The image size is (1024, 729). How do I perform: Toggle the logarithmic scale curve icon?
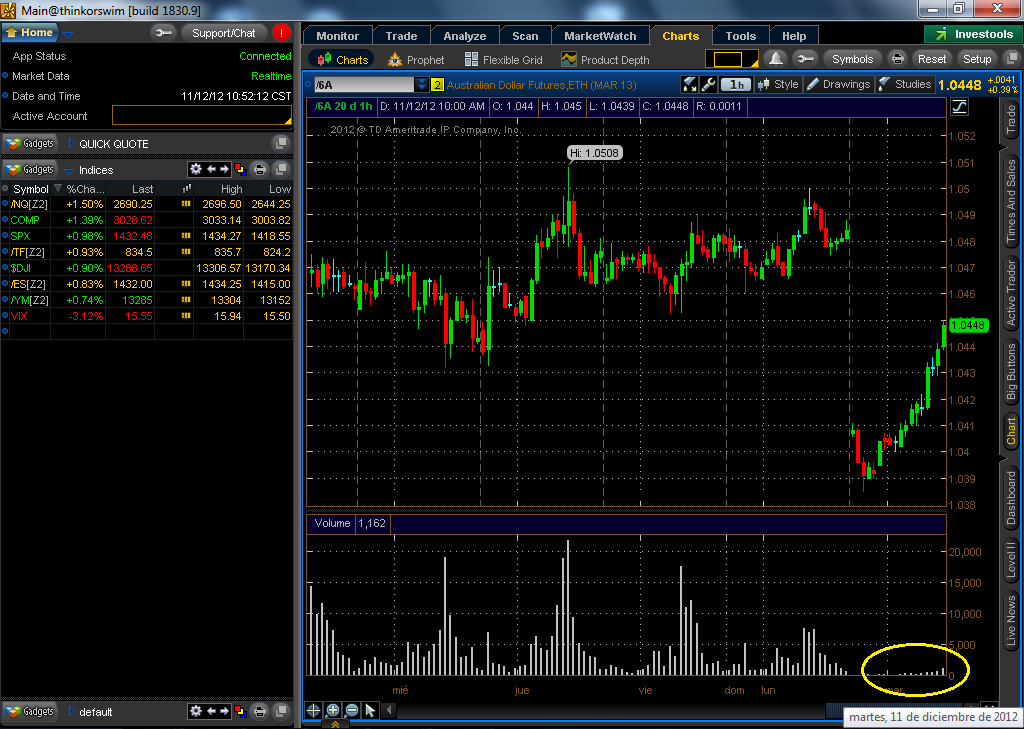[x=959, y=106]
